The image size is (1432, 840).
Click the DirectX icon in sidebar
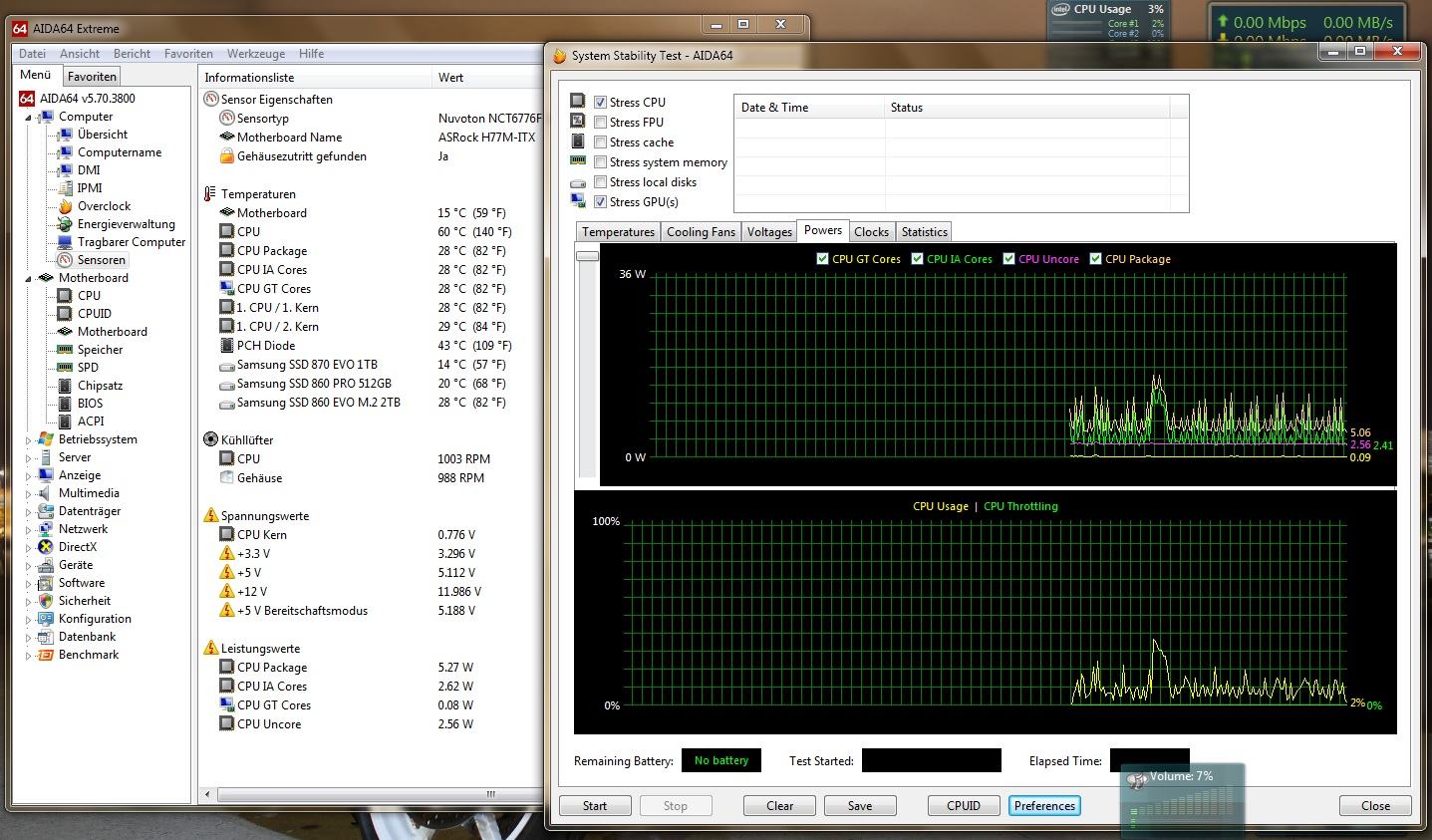[46, 547]
